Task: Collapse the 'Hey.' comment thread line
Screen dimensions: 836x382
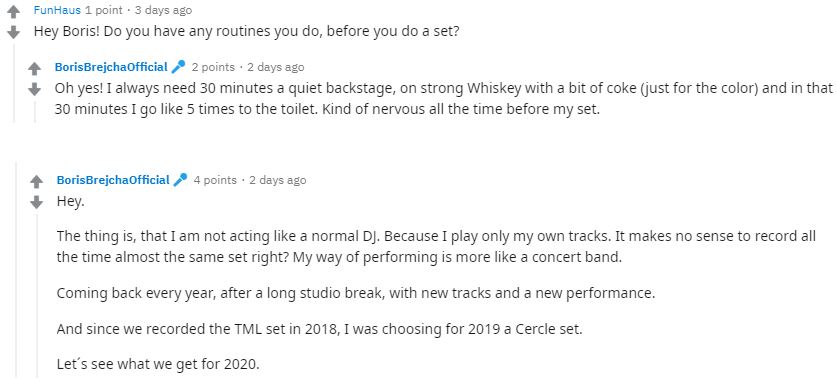Action: [37, 296]
